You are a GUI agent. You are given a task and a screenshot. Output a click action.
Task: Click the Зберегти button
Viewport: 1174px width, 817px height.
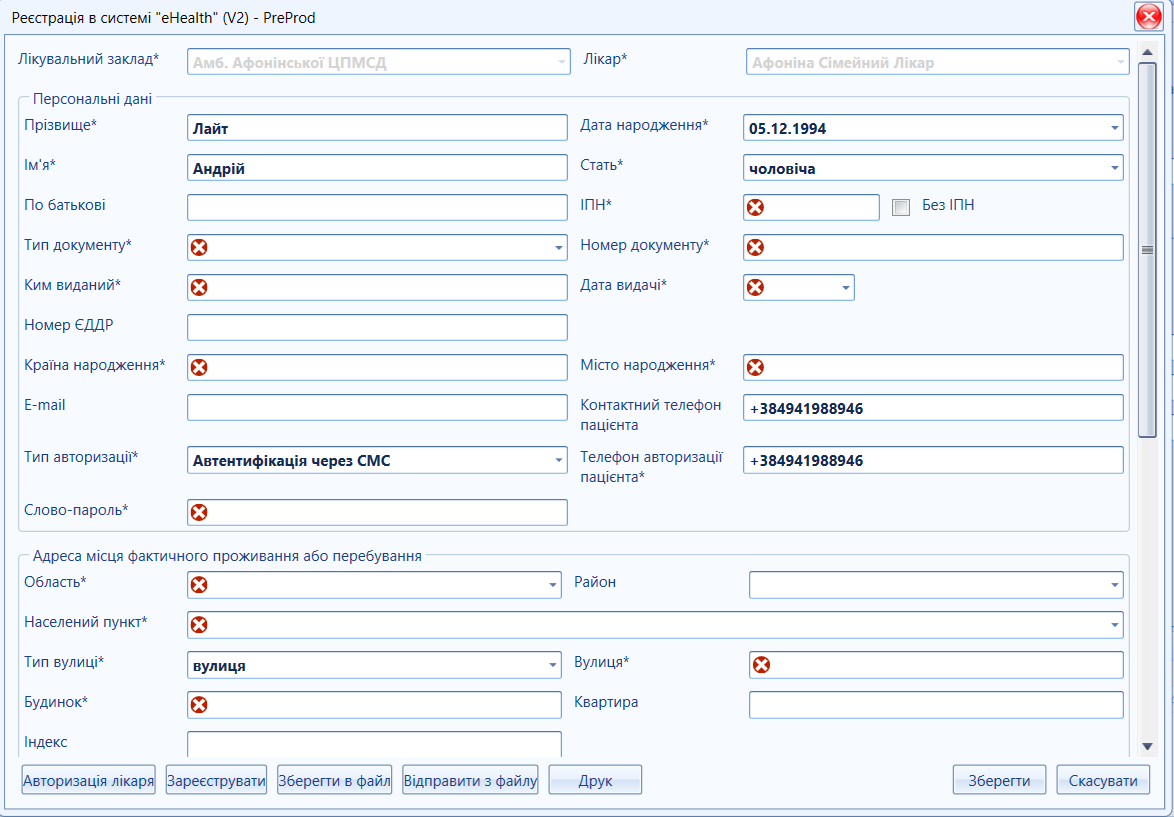click(x=1000, y=780)
